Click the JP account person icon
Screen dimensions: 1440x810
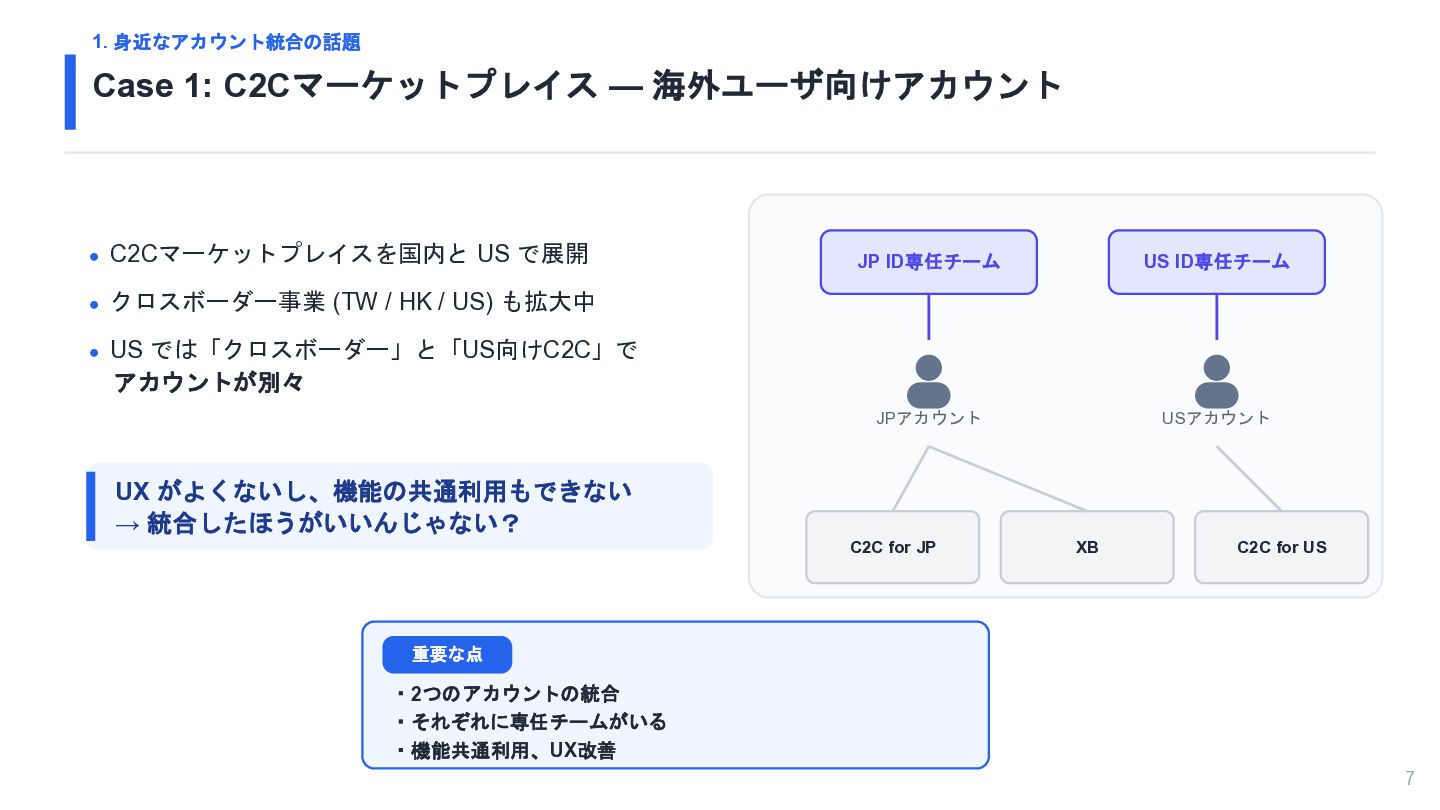tap(928, 381)
